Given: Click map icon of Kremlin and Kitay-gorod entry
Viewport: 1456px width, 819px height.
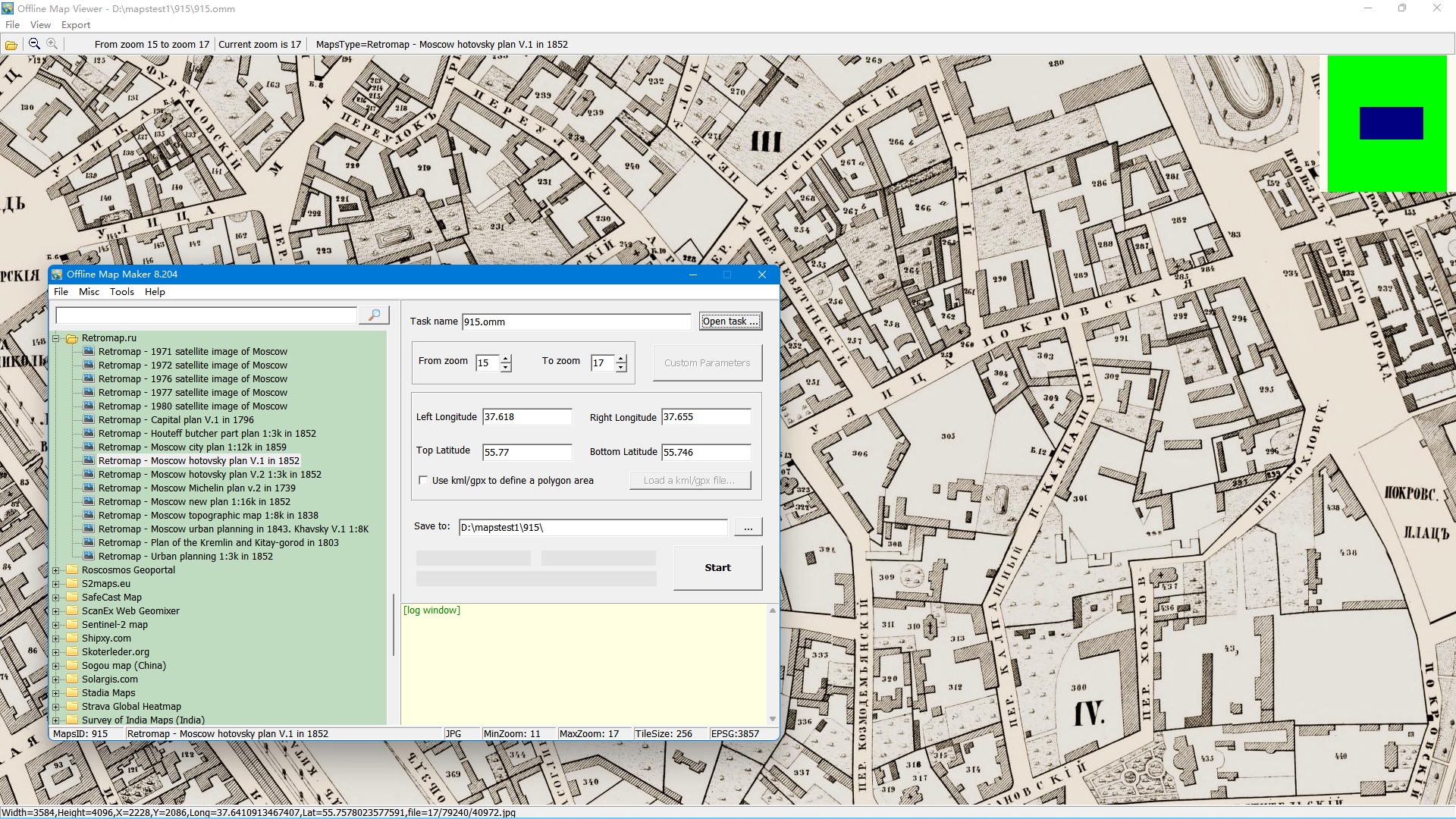Looking at the screenshot, I should (89, 542).
